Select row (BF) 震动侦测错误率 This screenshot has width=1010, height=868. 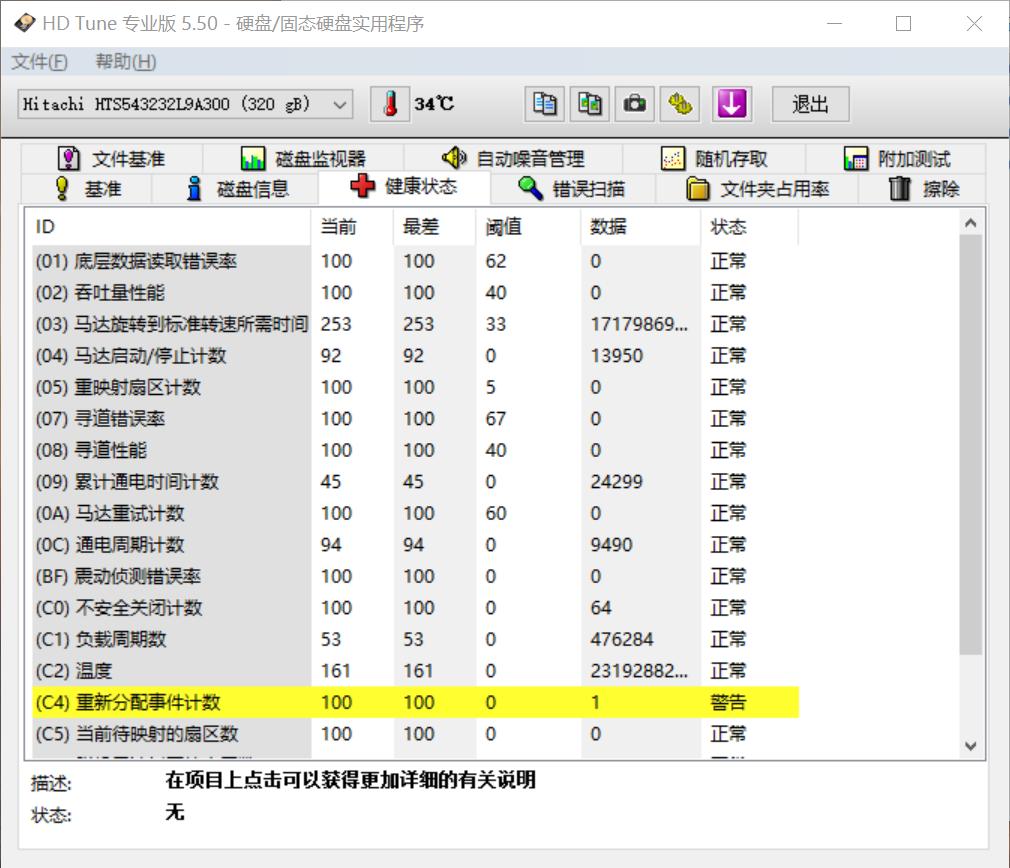pyautogui.click(x=415, y=576)
